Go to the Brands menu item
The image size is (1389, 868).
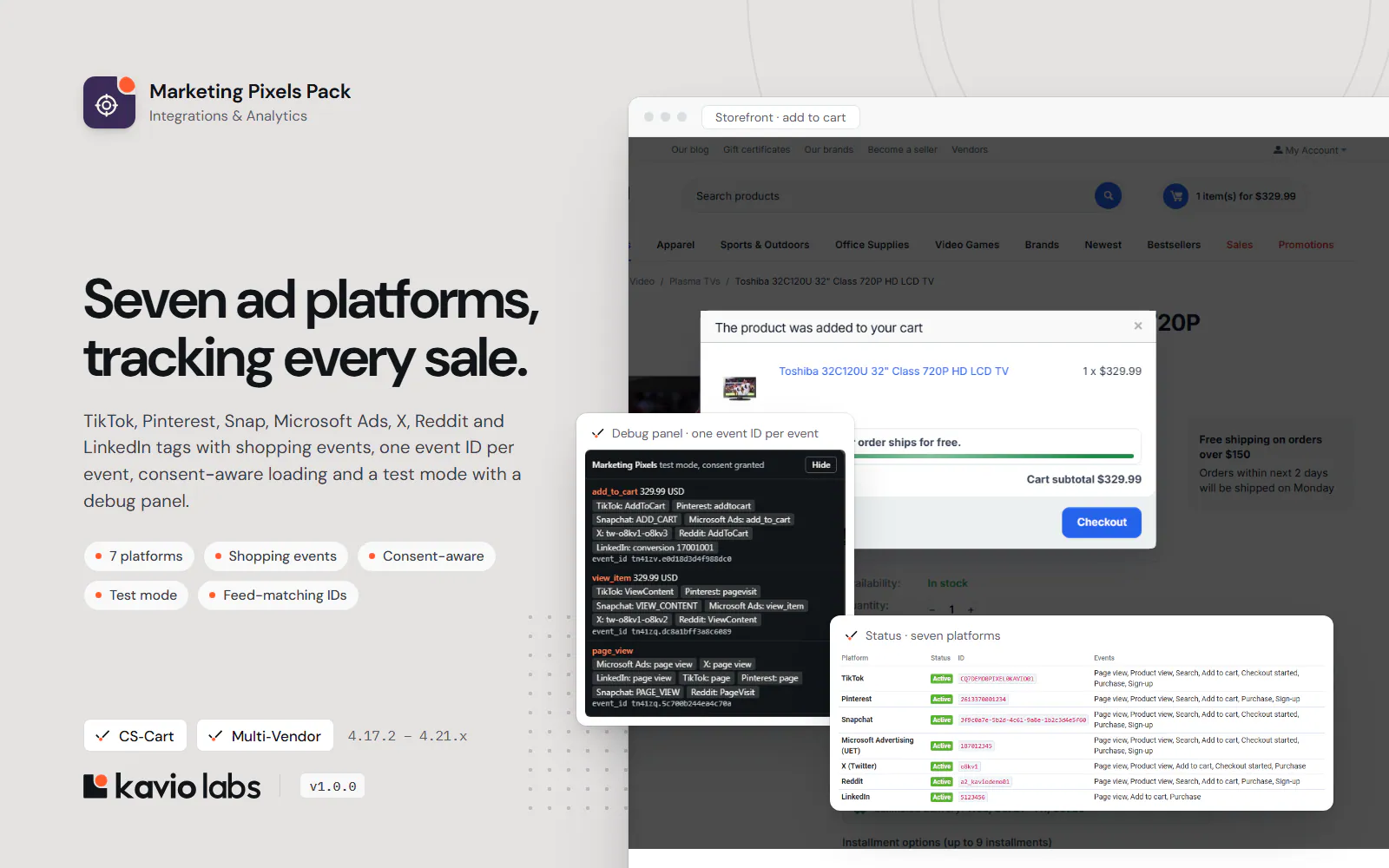1042,245
